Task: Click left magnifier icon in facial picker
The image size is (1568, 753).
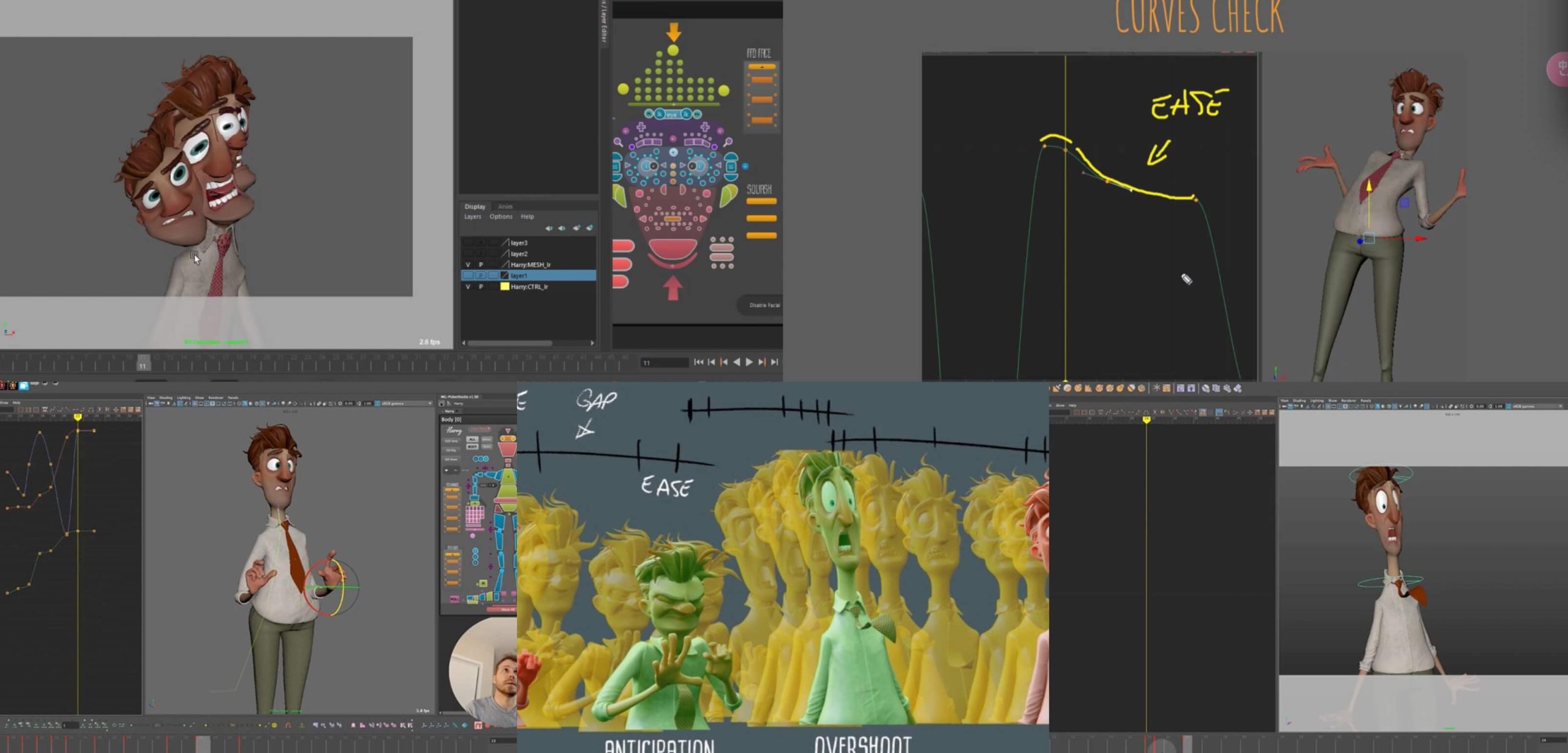Action: [x=618, y=142]
